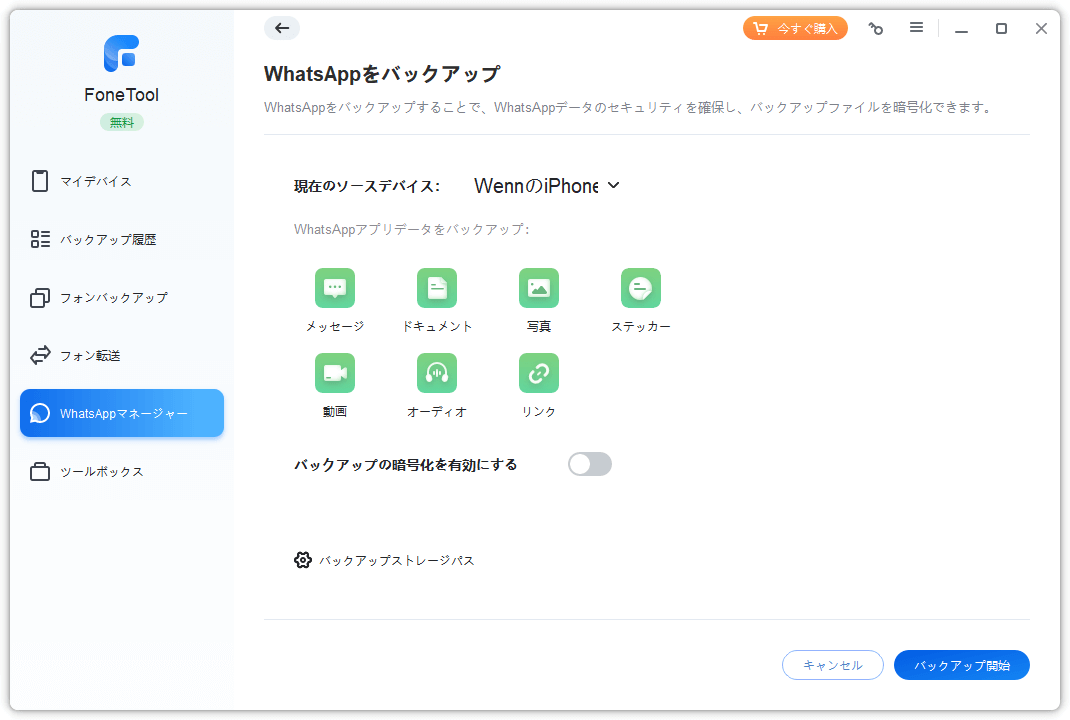Click the 動画 (Video) icon
The image size is (1070, 720).
[x=335, y=373]
